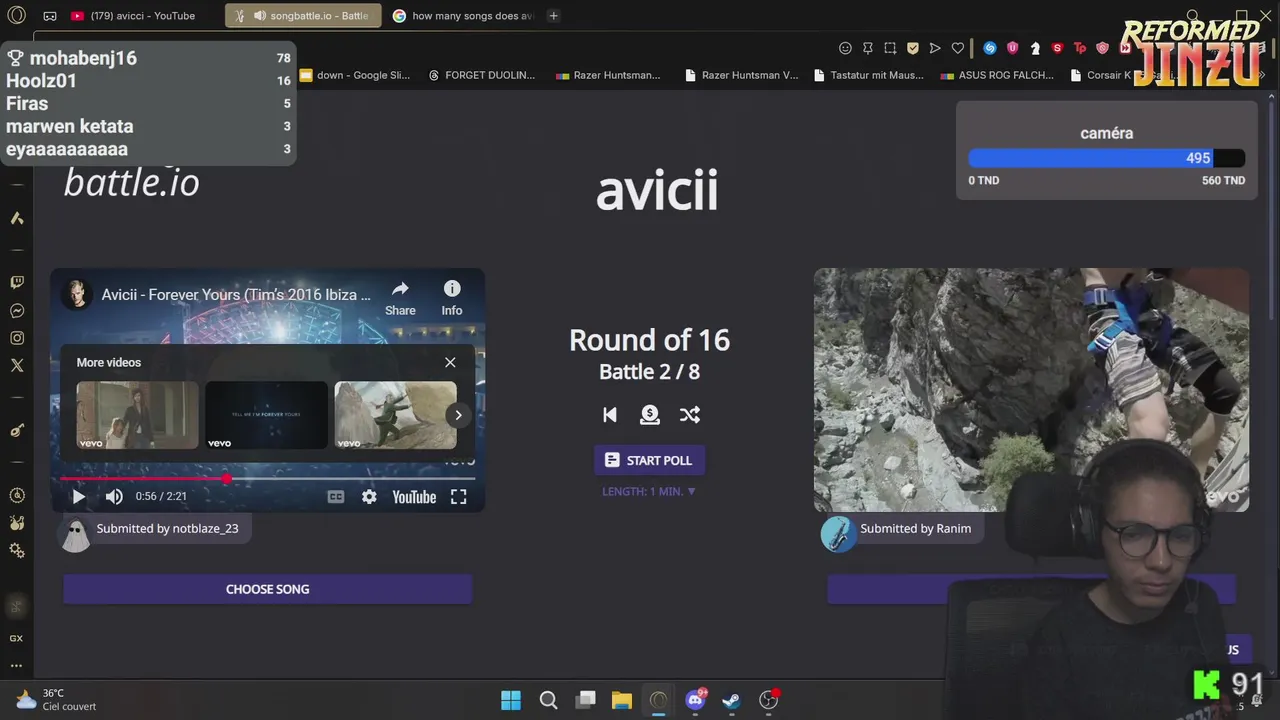Click the workspace icon beside Opera logo
The width and height of the screenshot is (1280, 720).
tap(50, 16)
